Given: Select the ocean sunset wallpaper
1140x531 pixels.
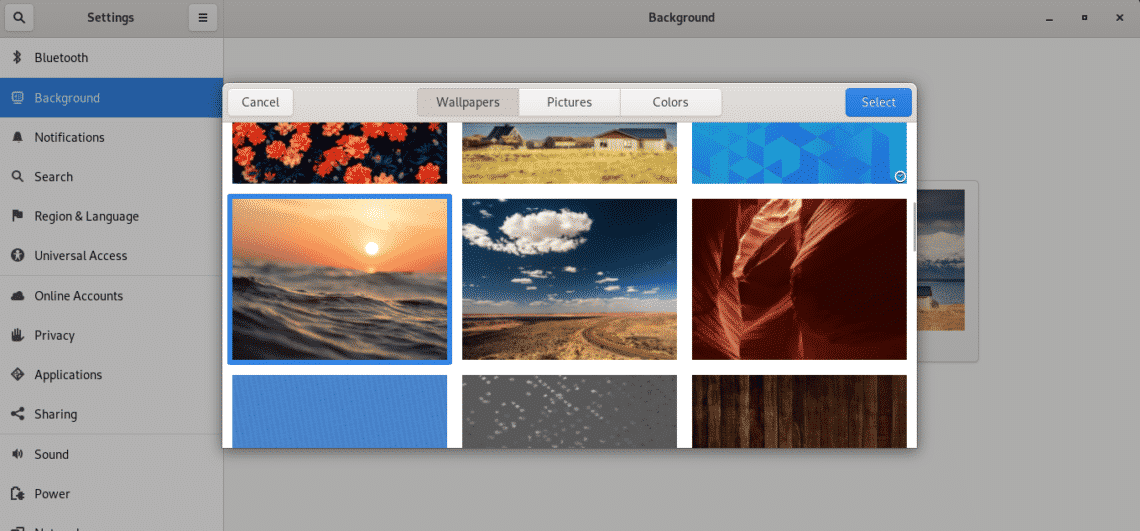Looking at the screenshot, I should click(340, 279).
